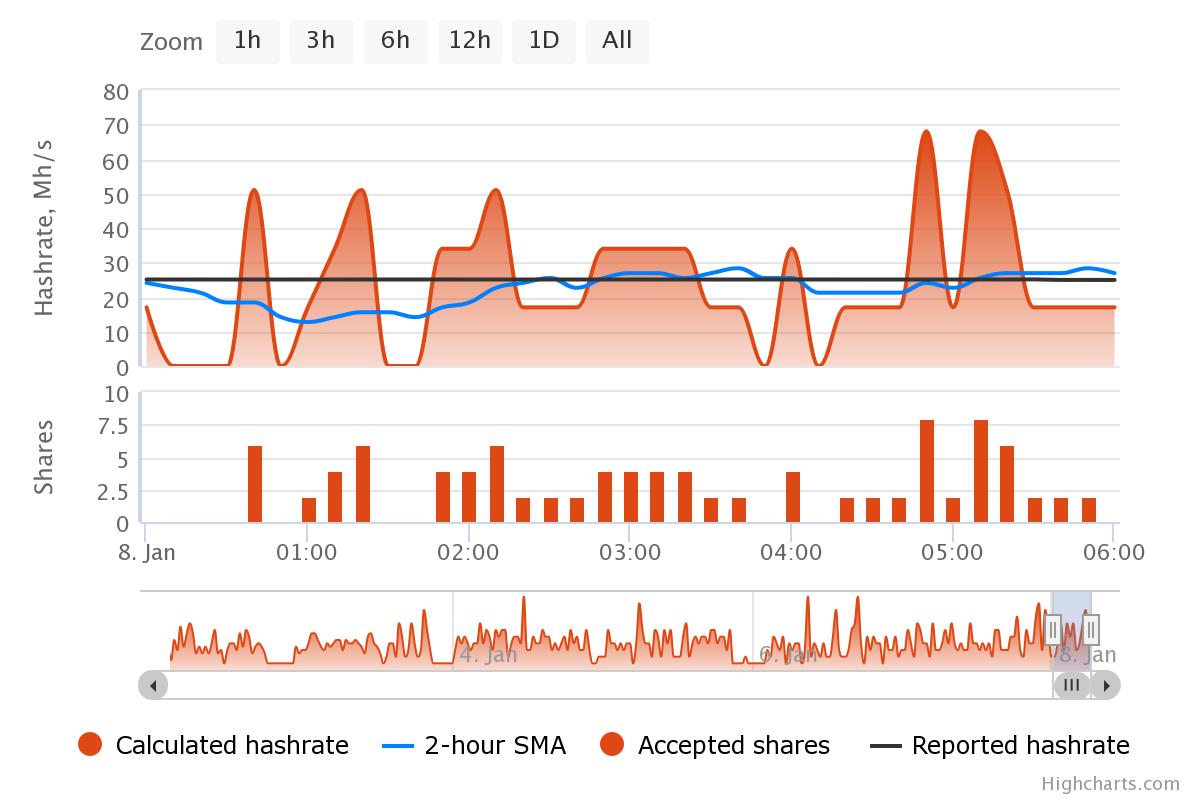
Task: Toggle Calculated hashrate series in legend
Action: click(x=232, y=745)
